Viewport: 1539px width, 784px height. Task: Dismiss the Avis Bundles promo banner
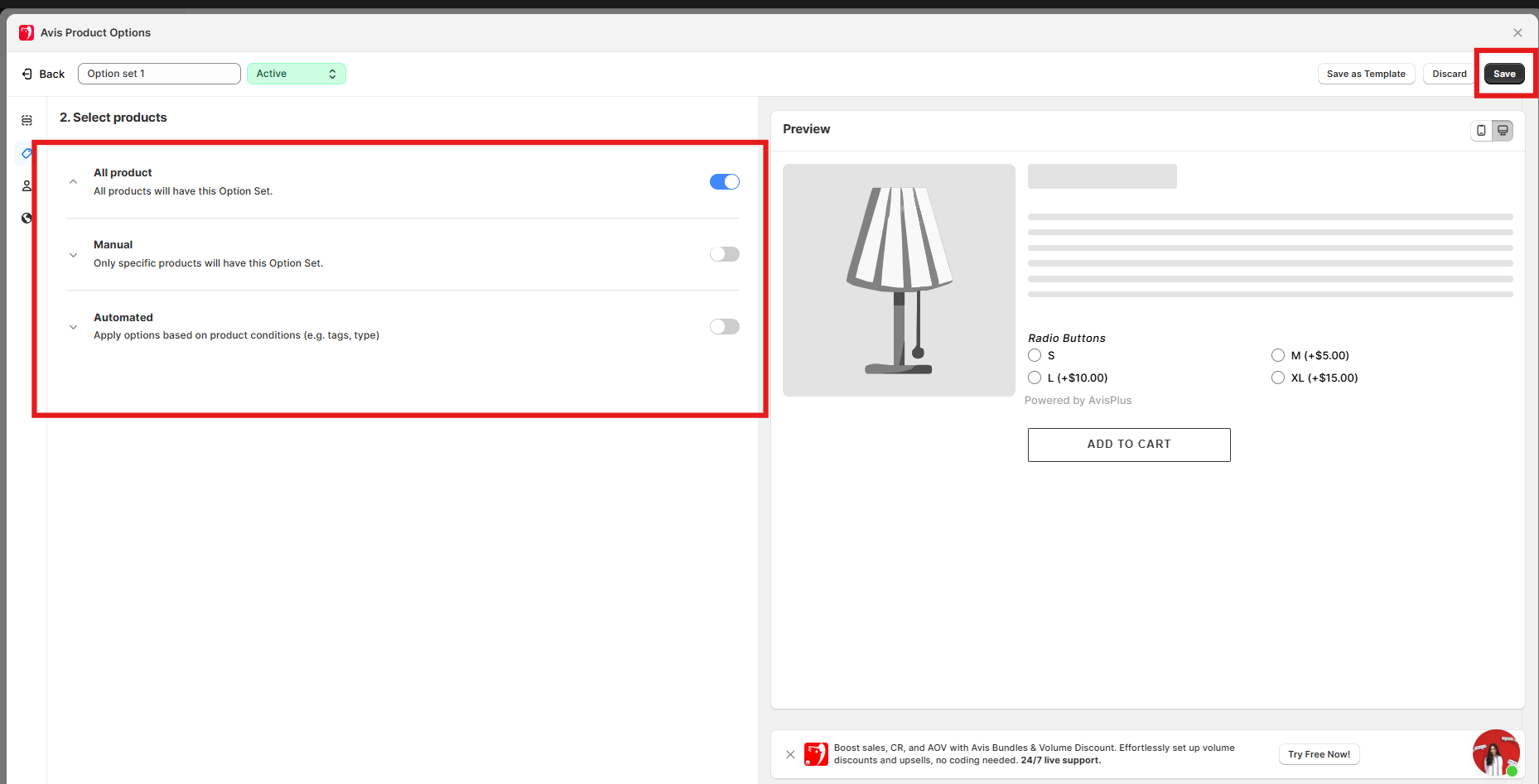click(790, 754)
